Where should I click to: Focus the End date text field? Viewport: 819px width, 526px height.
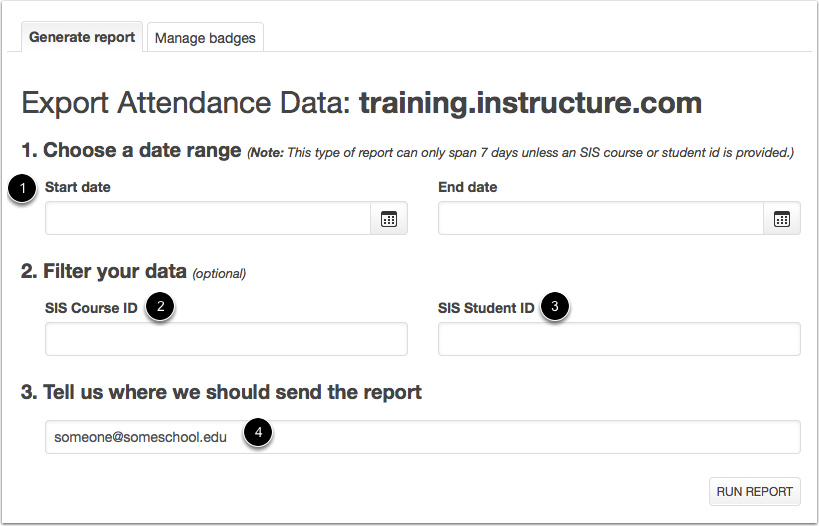601,218
